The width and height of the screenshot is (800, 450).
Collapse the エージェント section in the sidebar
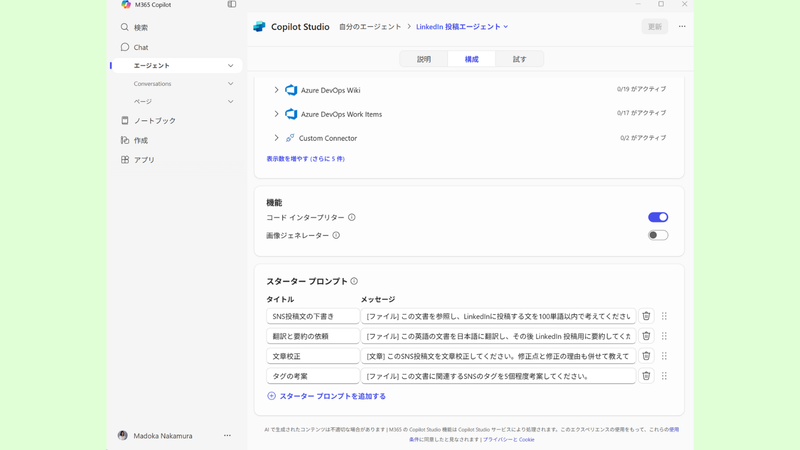click(x=230, y=66)
